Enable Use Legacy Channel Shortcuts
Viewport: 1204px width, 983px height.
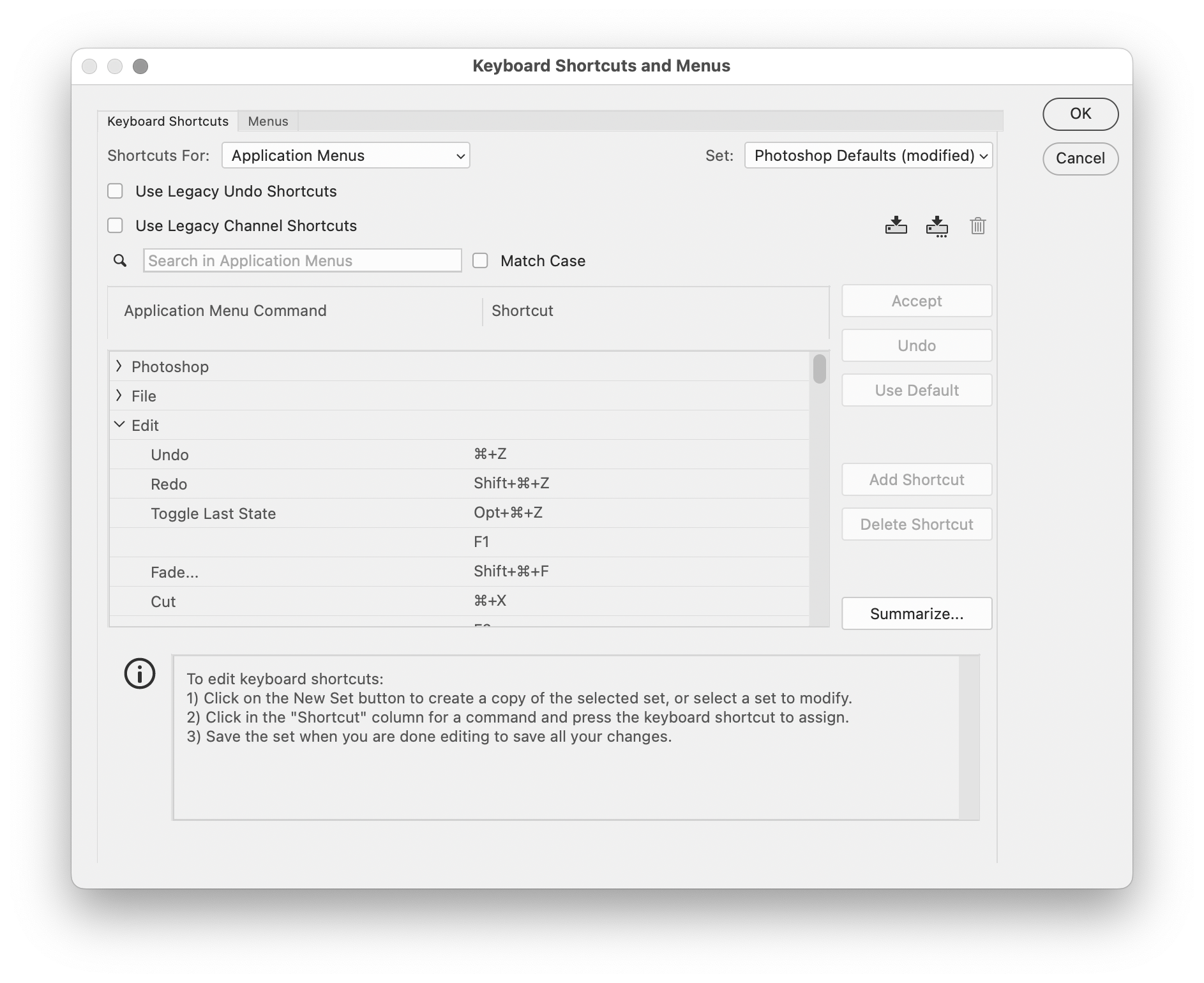coord(115,225)
